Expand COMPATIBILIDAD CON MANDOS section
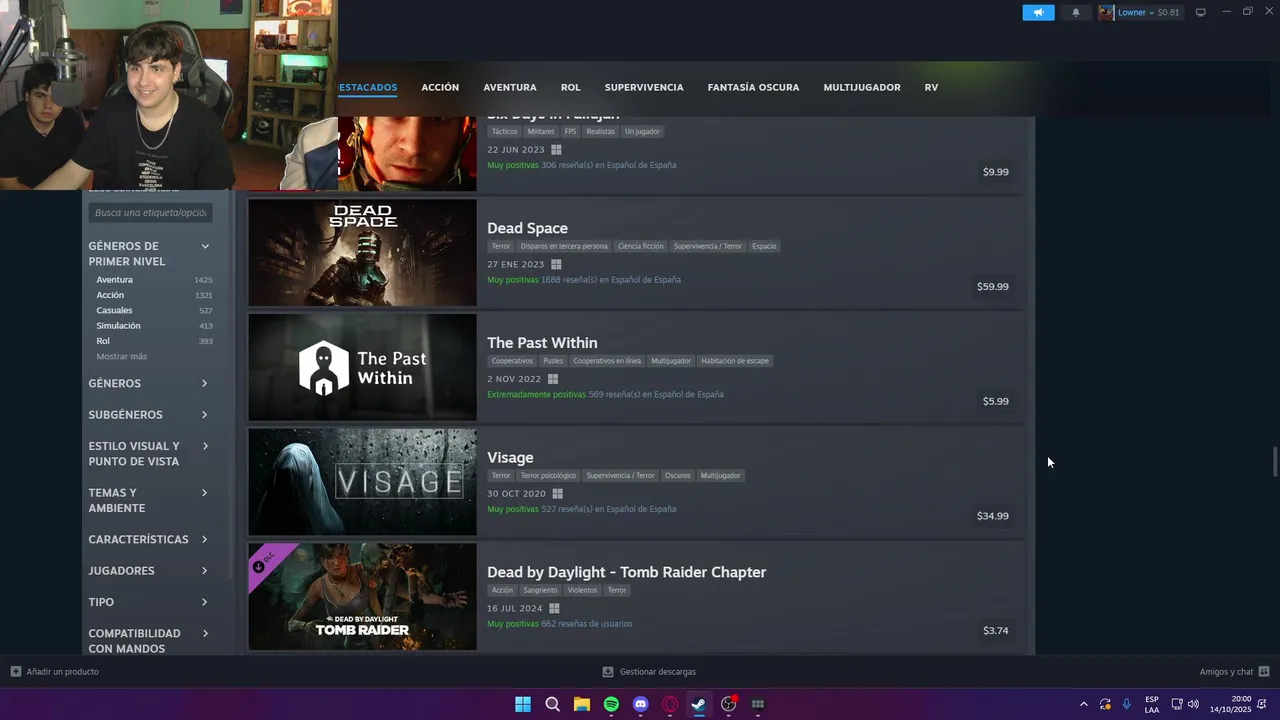The width and height of the screenshot is (1280, 720). tap(148, 641)
